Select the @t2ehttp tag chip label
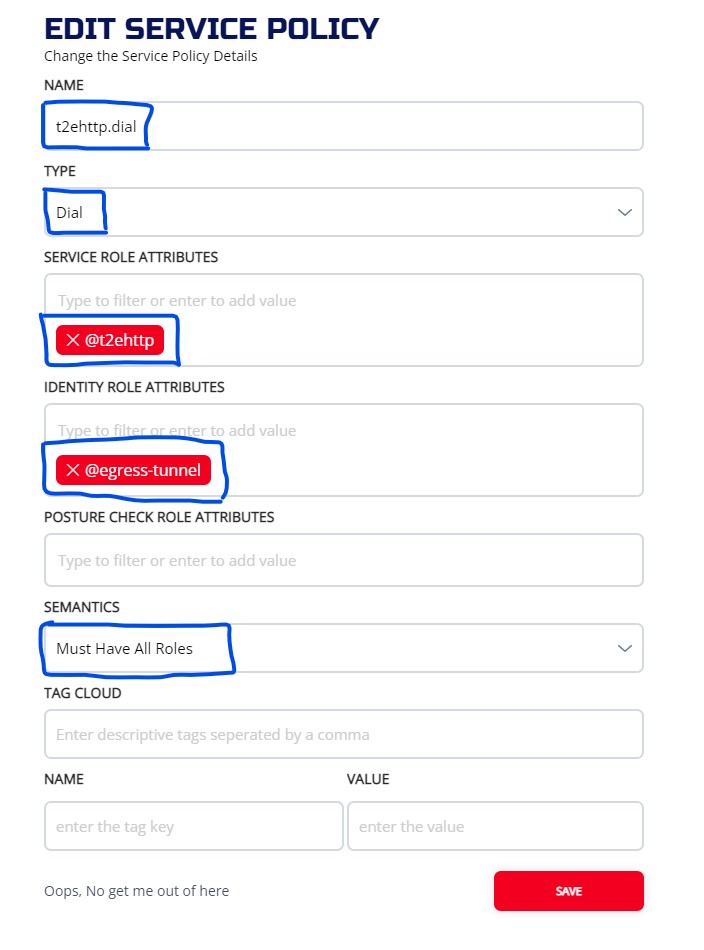This screenshot has width=704, height=950. pos(119,340)
